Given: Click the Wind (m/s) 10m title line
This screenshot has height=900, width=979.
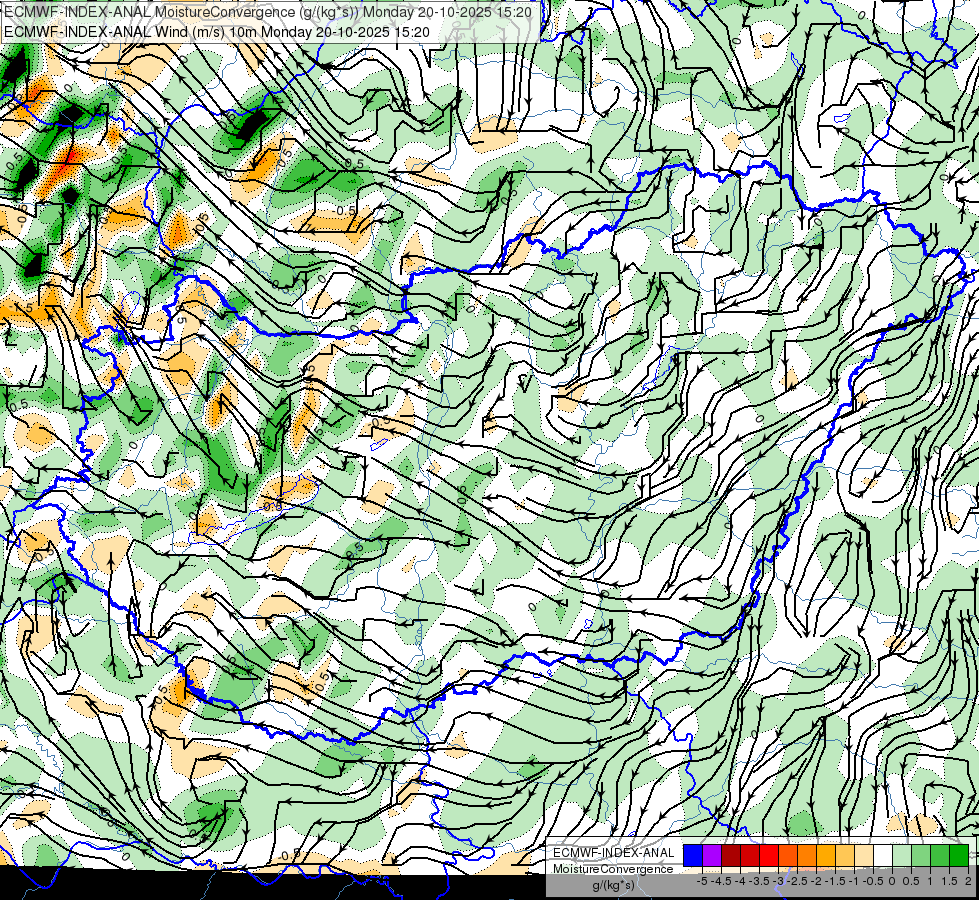Looking at the screenshot, I should click(x=217, y=31).
